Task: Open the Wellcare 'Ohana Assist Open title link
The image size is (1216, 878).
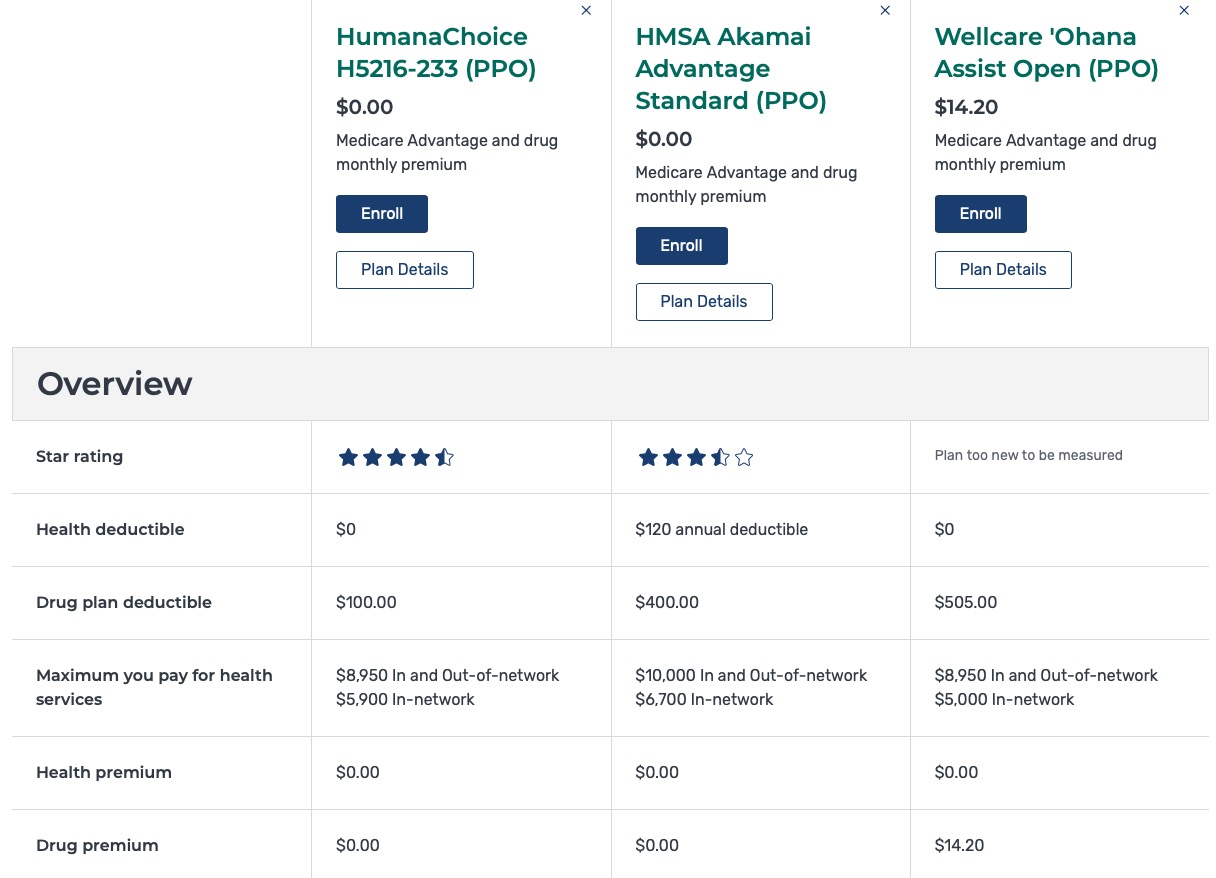Action: click(1046, 53)
